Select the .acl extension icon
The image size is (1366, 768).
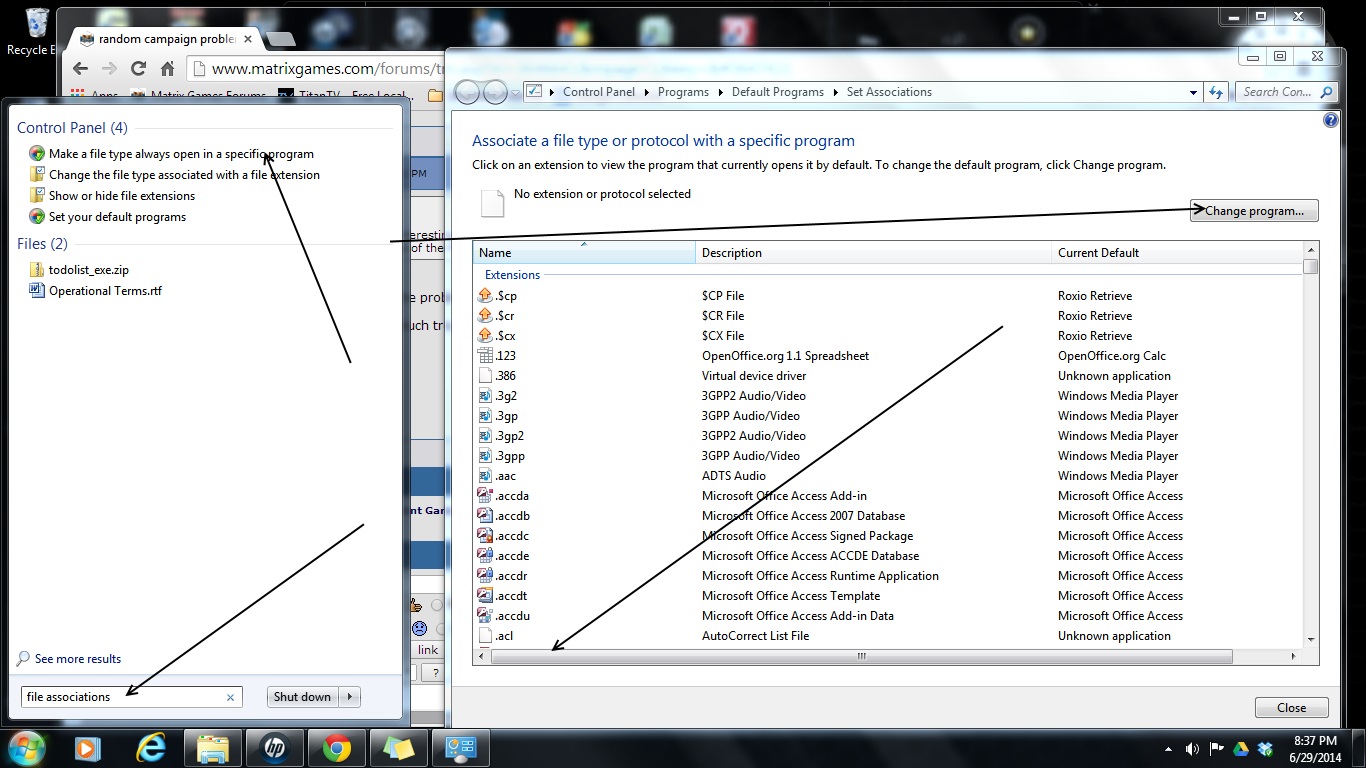pos(486,636)
